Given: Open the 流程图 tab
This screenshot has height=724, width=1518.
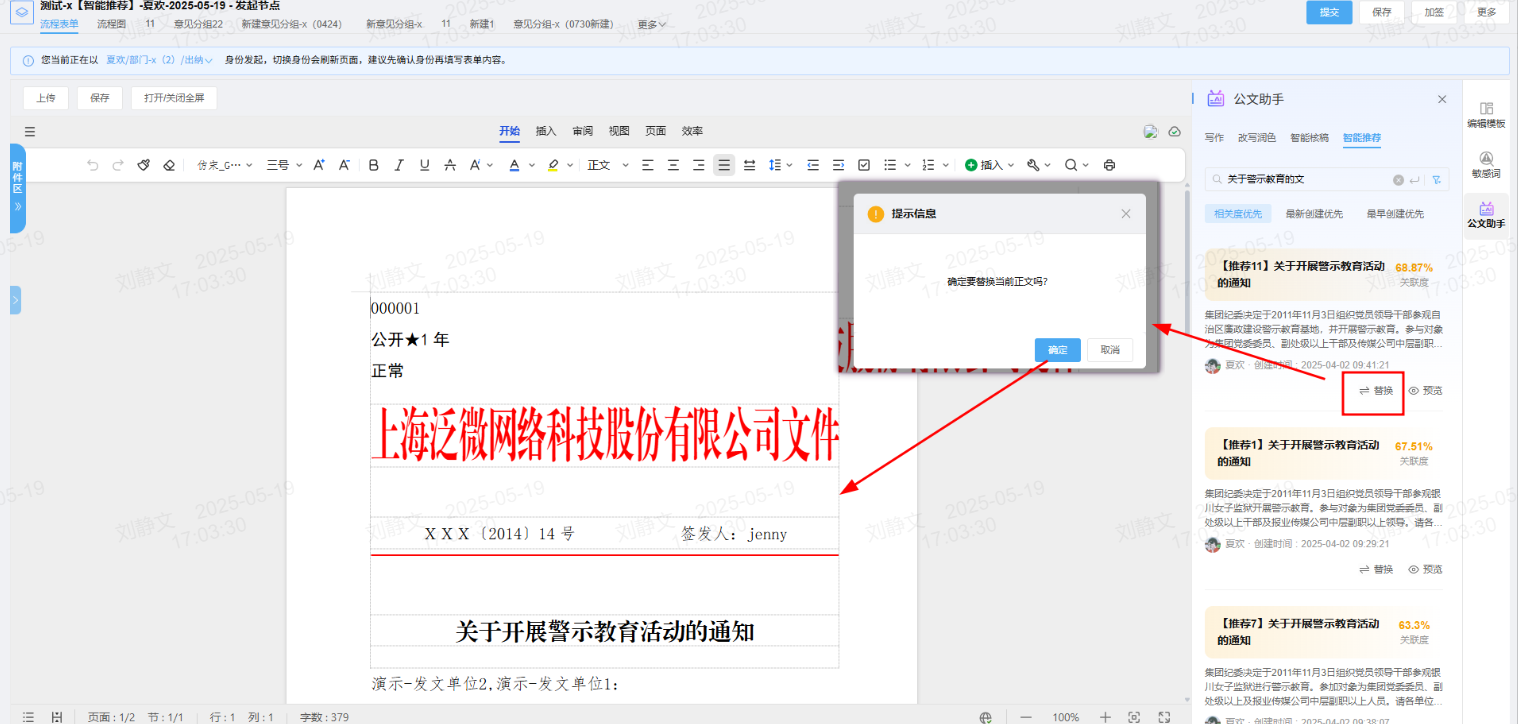Looking at the screenshot, I should tap(111, 23).
